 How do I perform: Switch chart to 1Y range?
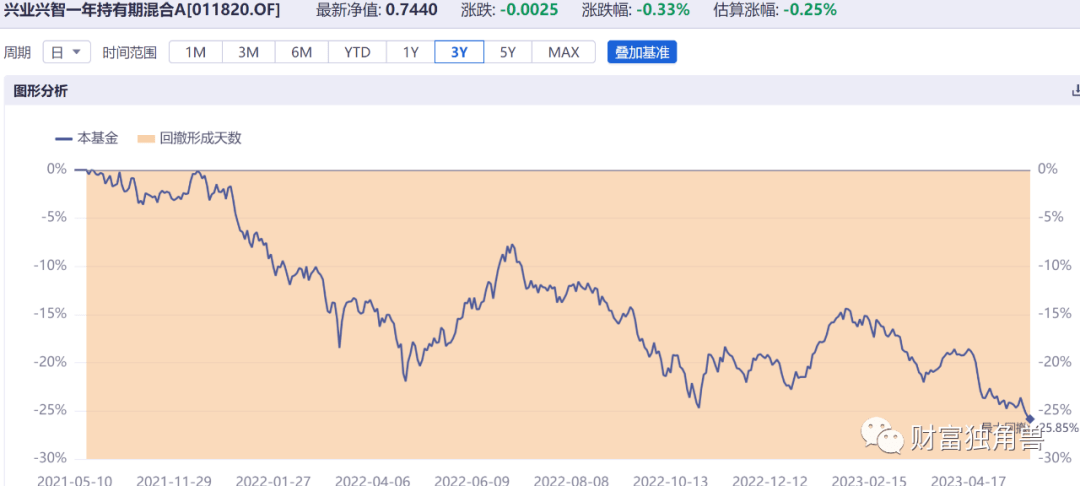pyautogui.click(x=410, y=52)
